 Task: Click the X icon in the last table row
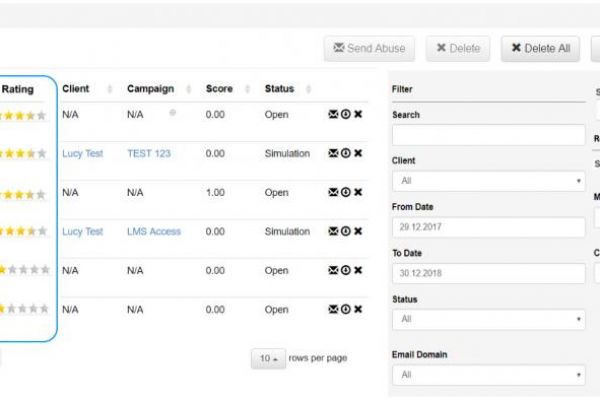point(358,310)
